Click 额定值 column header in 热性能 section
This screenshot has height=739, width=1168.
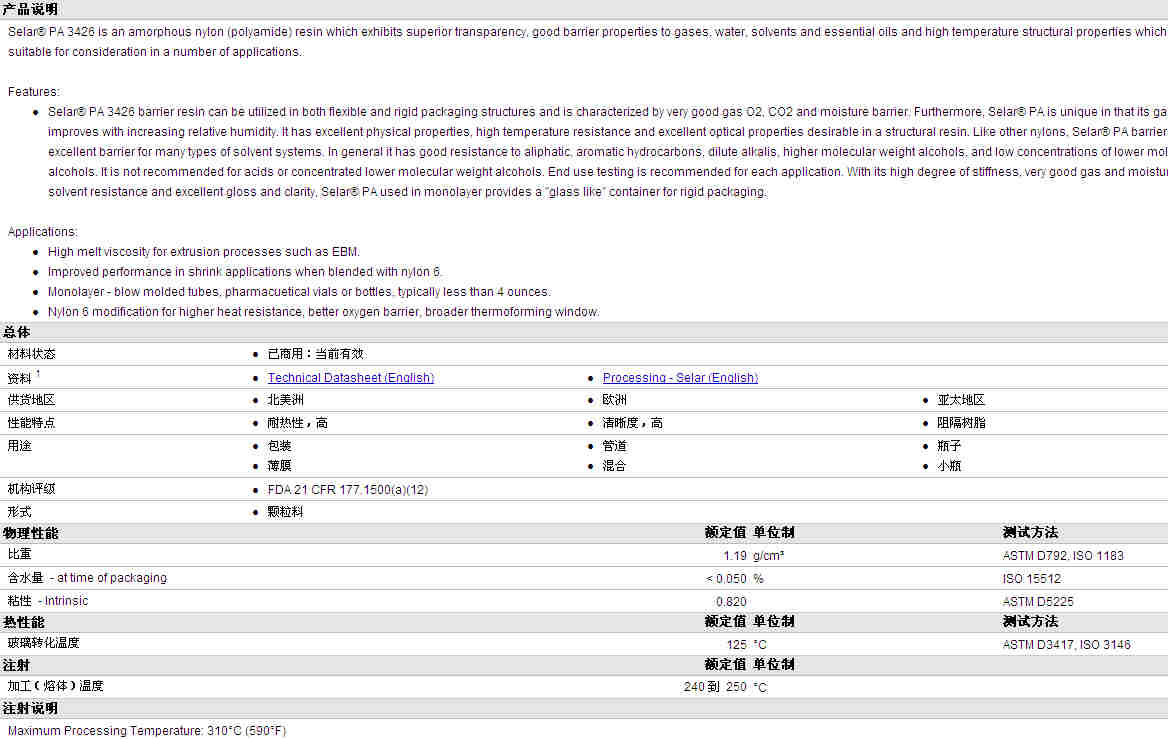click(726, 621)
